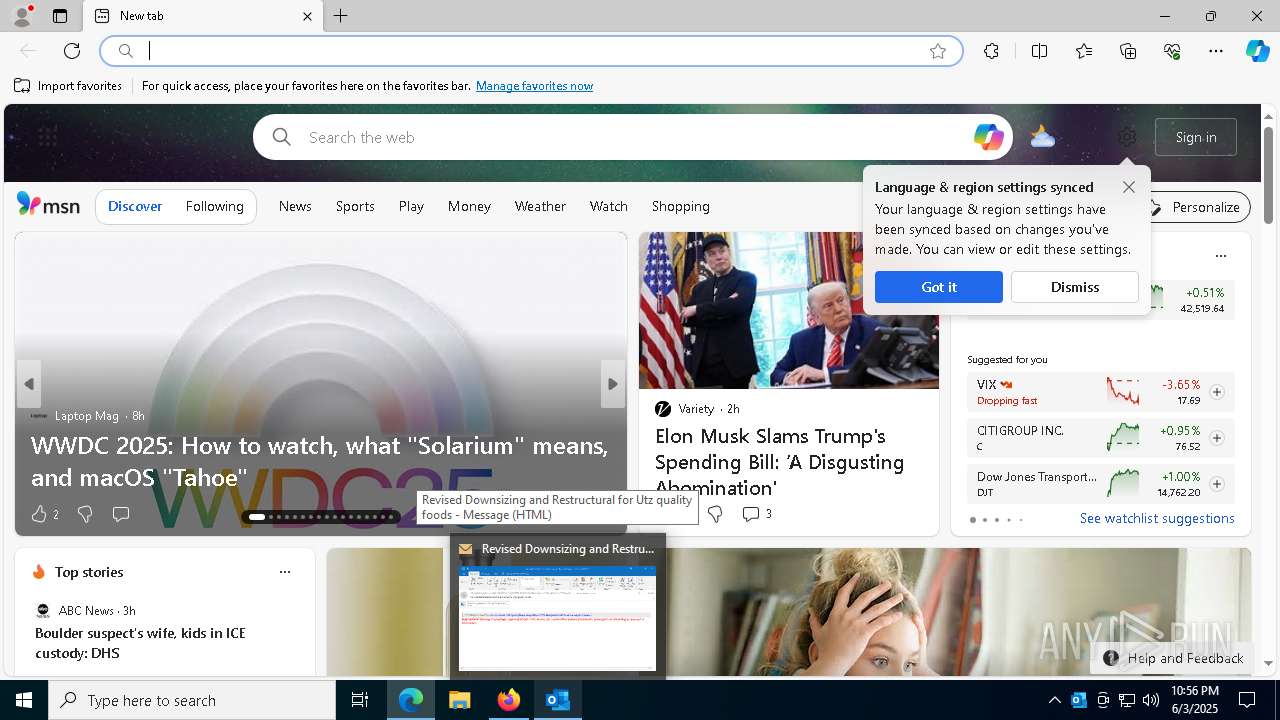1280x720 pixels.
Task: Open the weather icon on MSN header
Action: tap(1042, 137)
